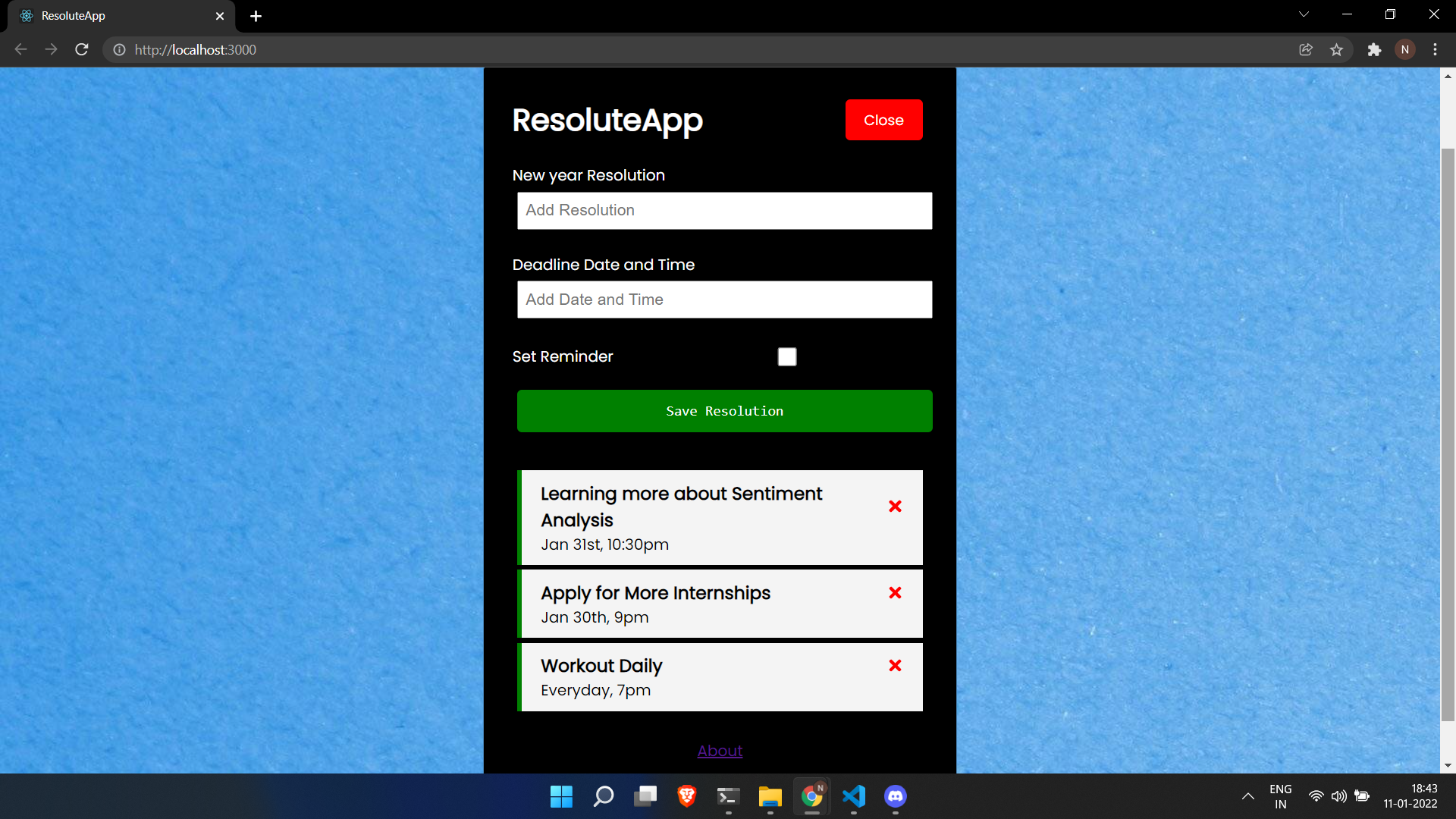The image size is (1456, 819).
Task: Remove the Apply for More Internships item
Action: (895, 593)
